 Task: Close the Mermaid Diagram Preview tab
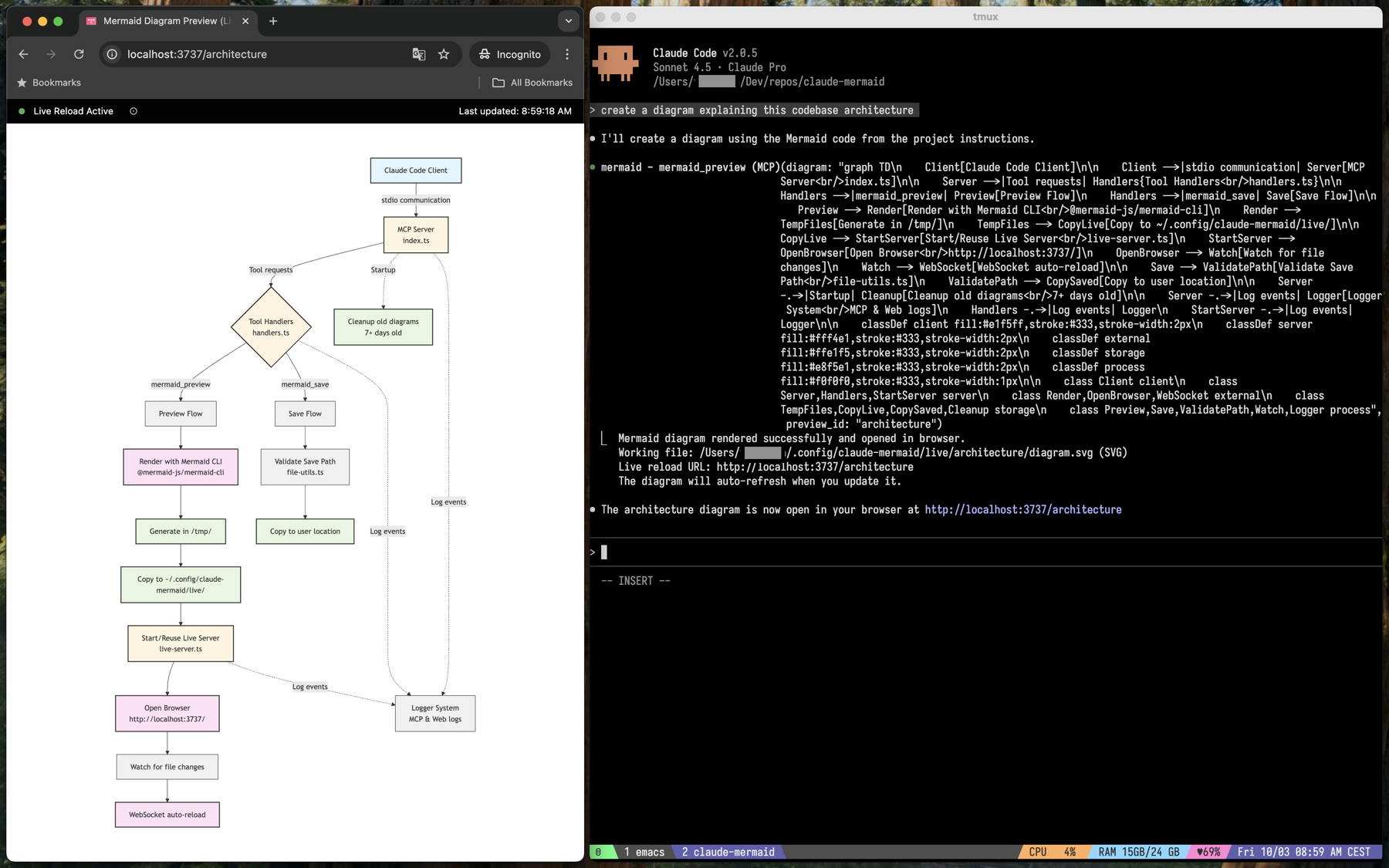(x=245, y=21)
